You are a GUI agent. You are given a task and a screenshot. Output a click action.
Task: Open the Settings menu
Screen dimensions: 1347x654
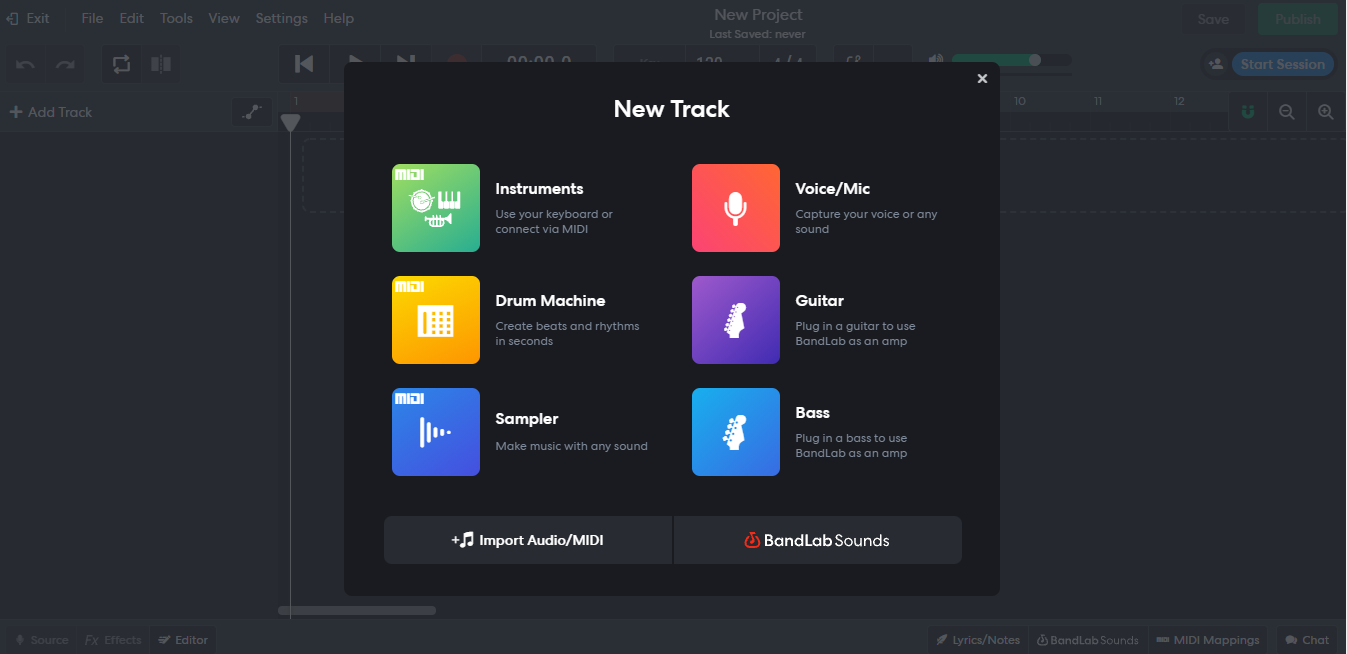281,18
